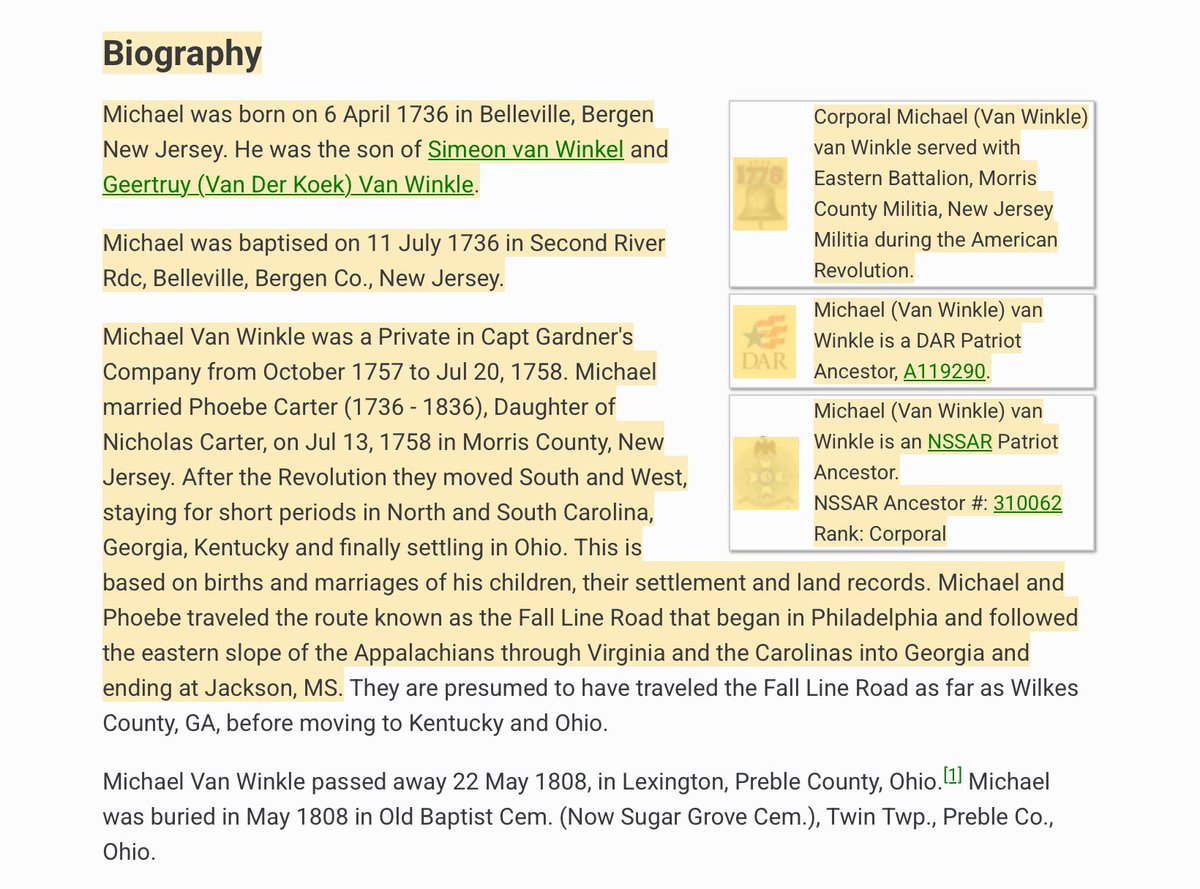
Task: Open the Geertruy (Van Der Koek) Van Winkle link
Action: point(286,184)
